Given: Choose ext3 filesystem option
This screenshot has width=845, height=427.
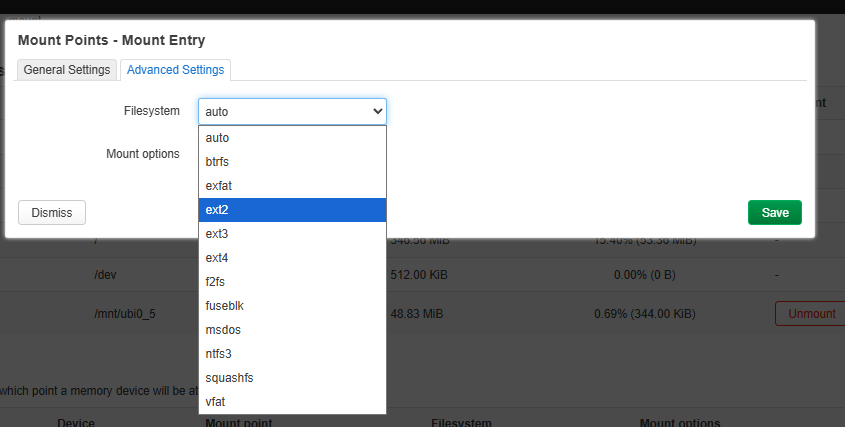Looking at the screenshot, I should (x=292, y=234).
